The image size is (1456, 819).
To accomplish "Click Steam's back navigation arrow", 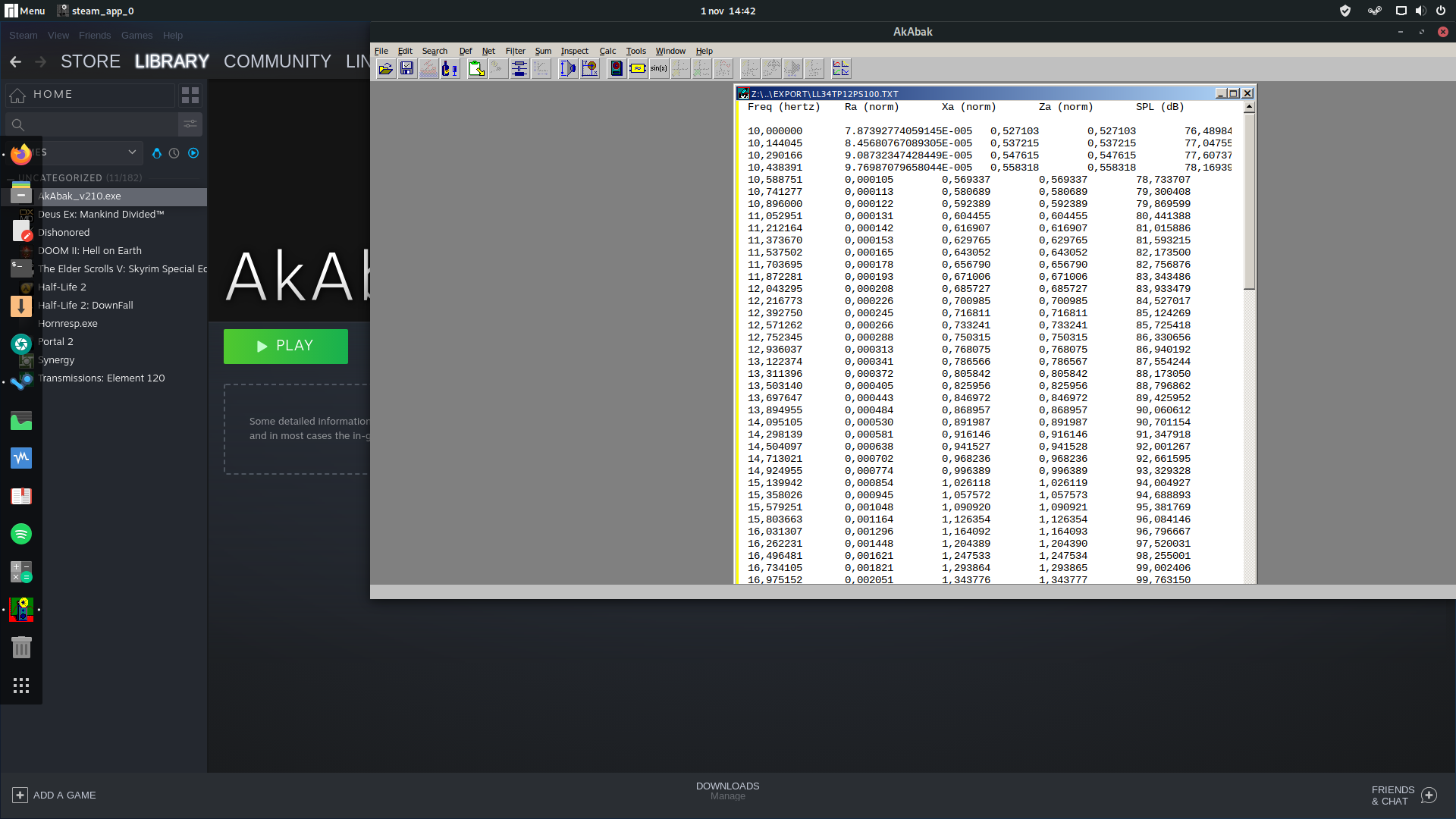I will pos(16,61).
